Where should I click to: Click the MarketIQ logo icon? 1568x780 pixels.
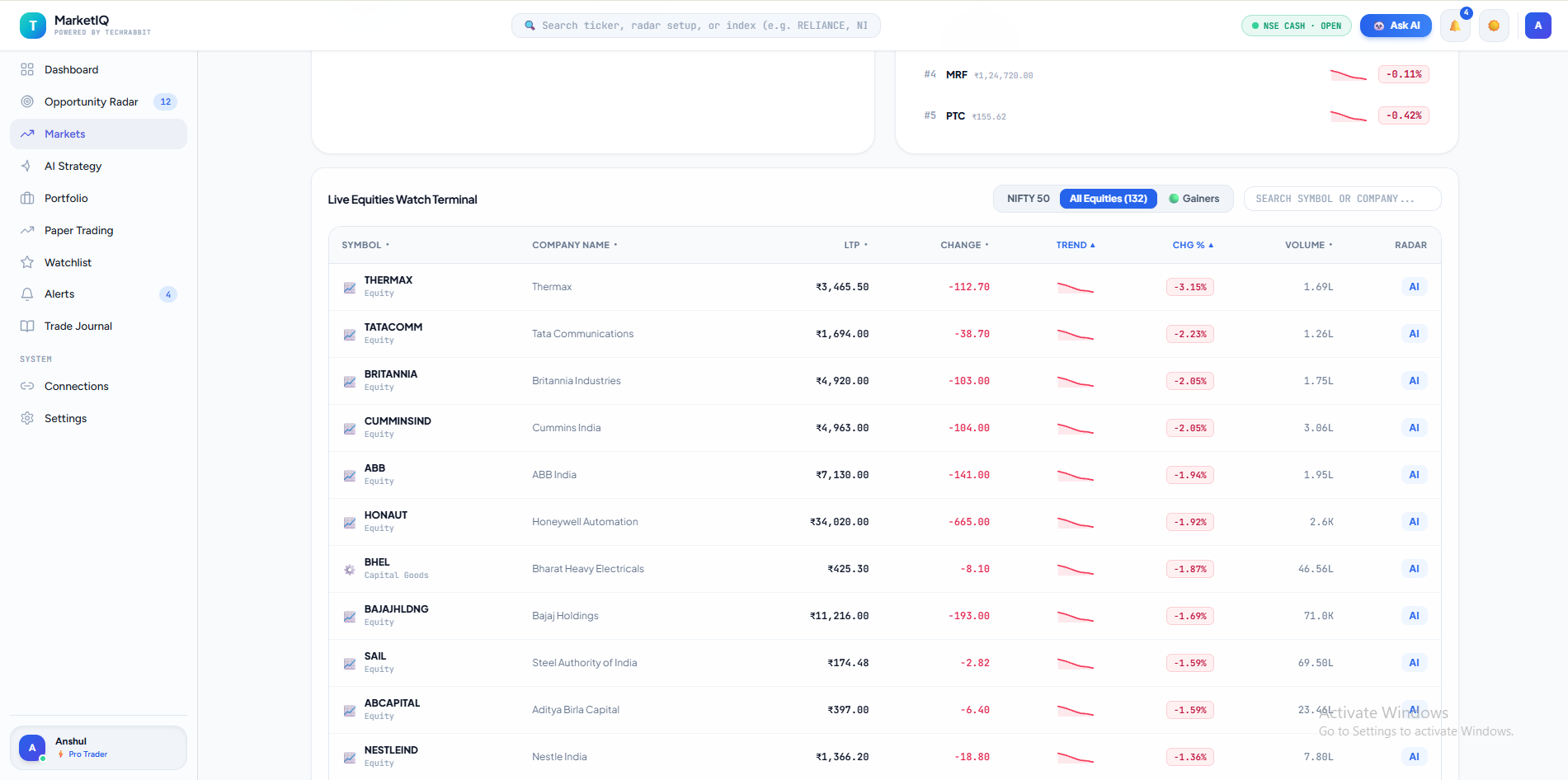[33, 26]
